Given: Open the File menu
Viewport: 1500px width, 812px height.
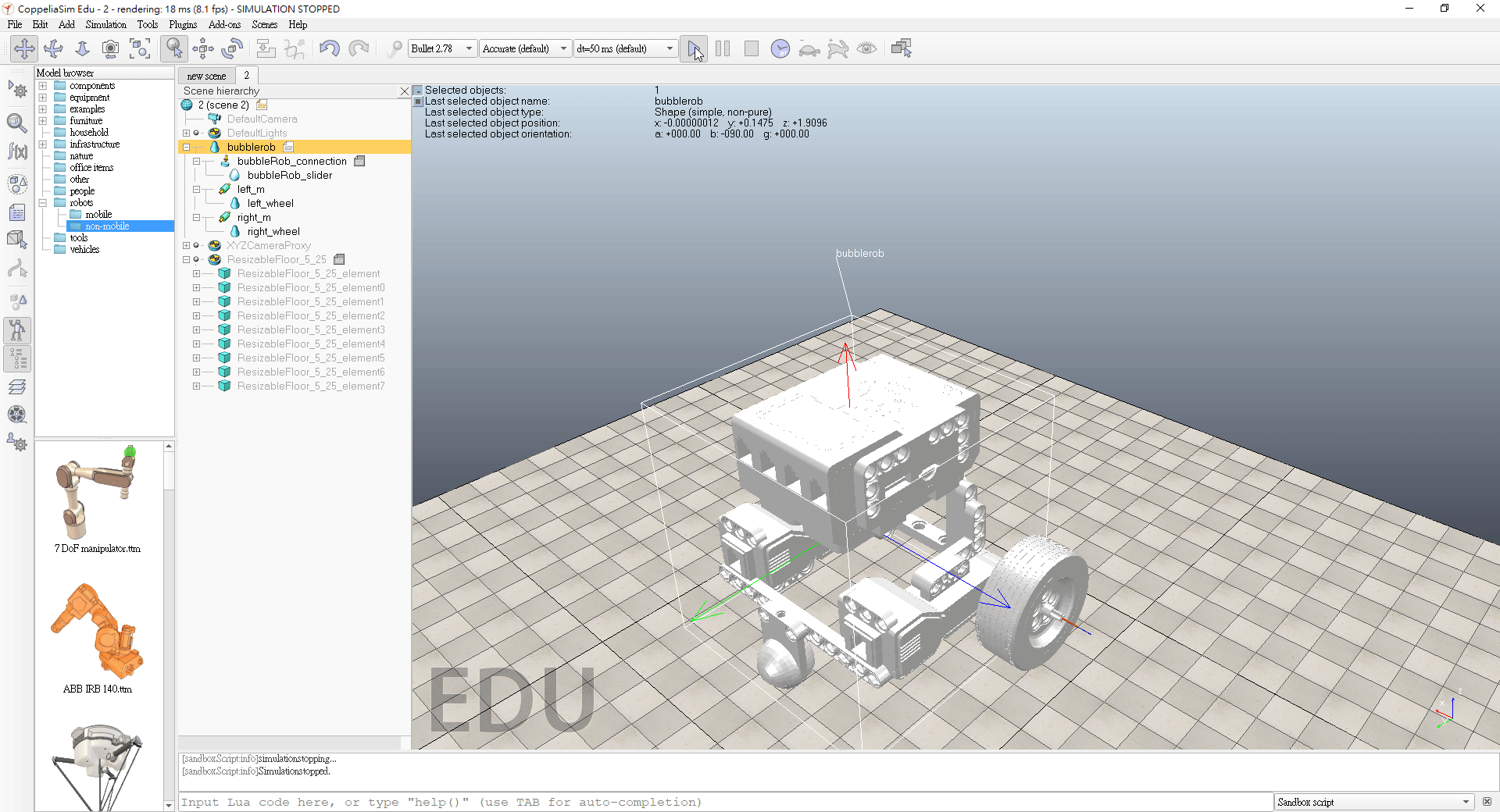Looking at the screenshot, I should 15,24.
